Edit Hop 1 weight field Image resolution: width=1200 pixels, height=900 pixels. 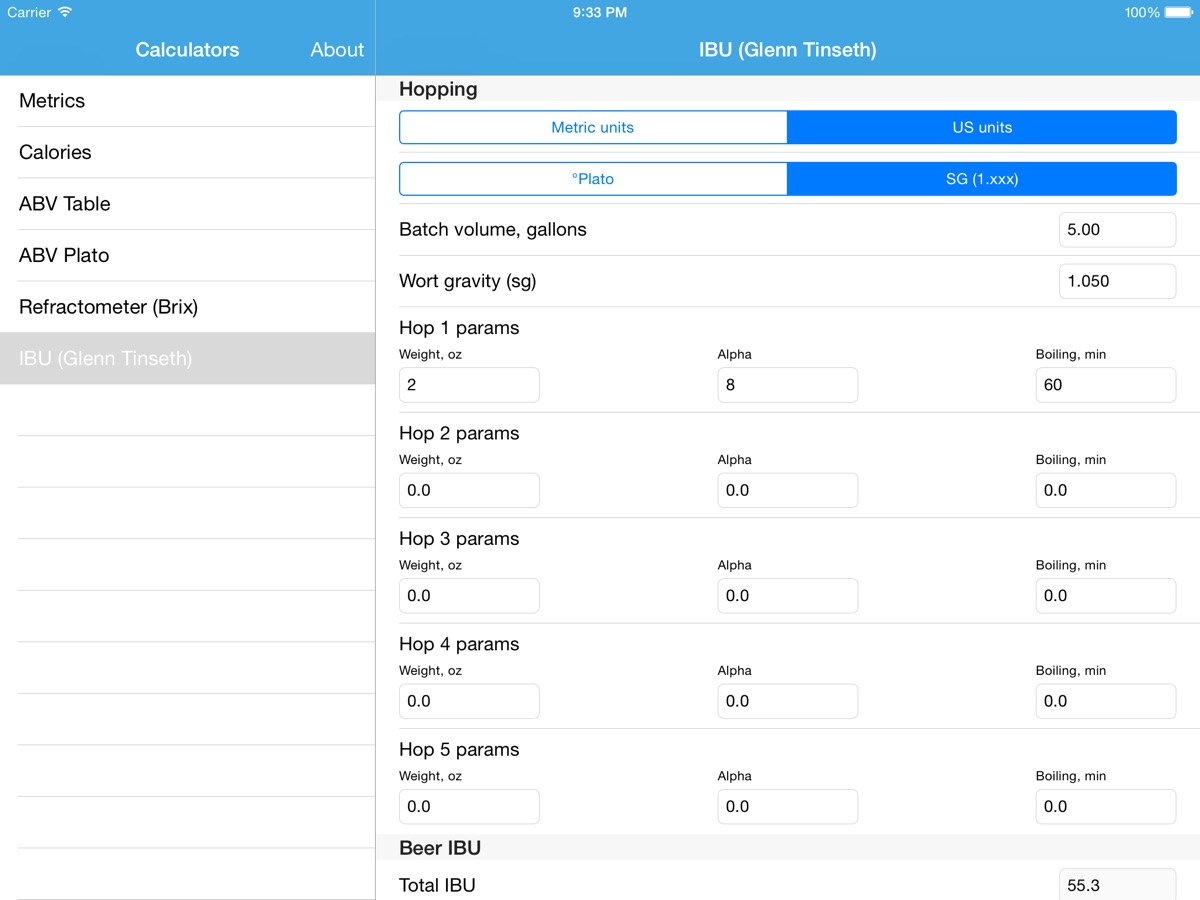(469, 385)
